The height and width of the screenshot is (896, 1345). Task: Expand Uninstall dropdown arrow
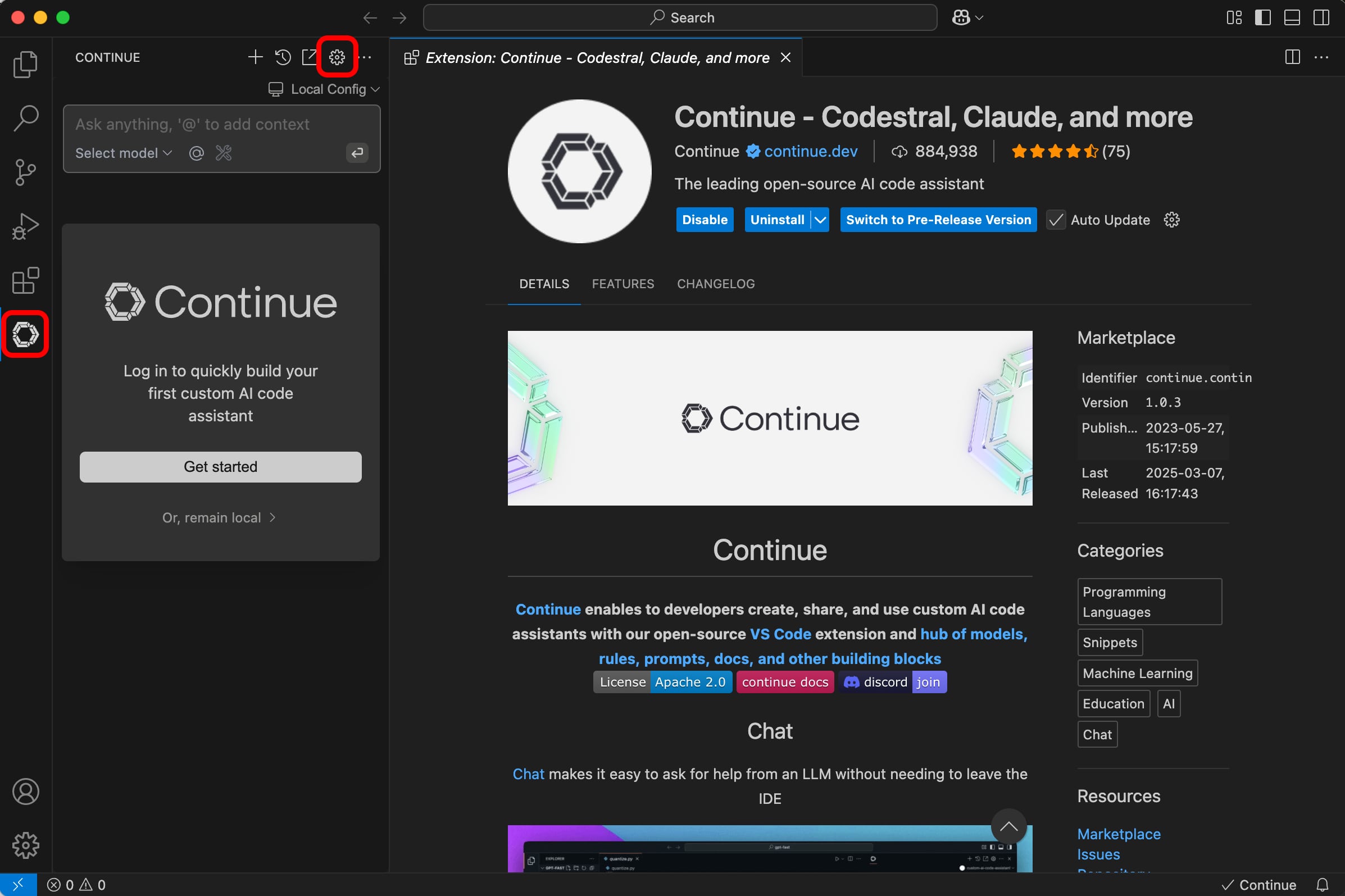tap(820, 220)
